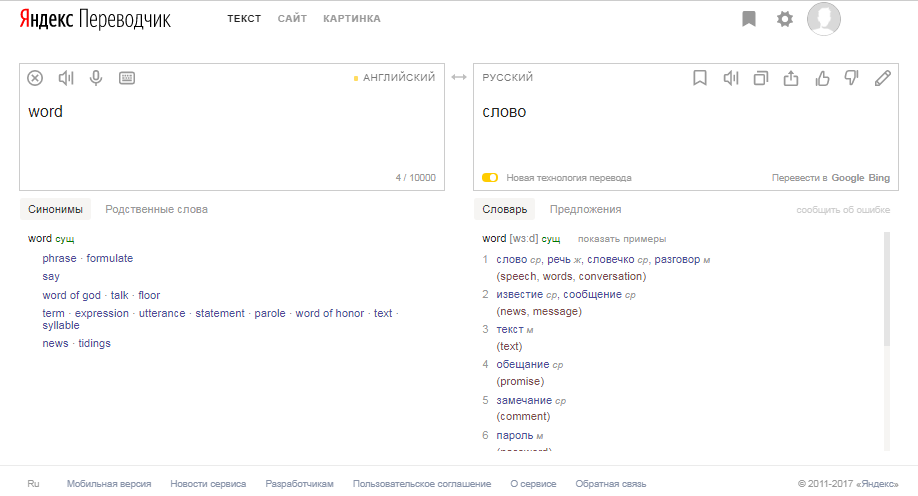Open the Пользовательское соглашение link
918x496 pixels.
pyautogui.click(x=422, y=484)
